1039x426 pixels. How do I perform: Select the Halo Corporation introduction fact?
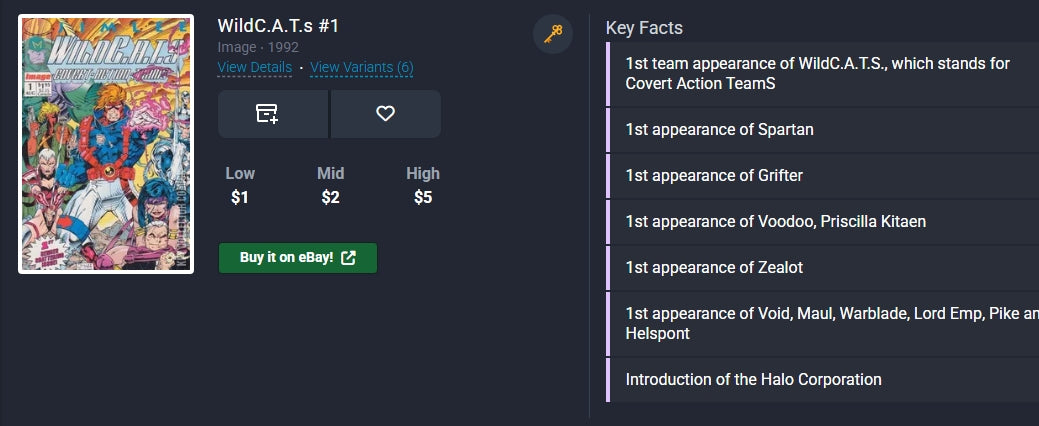click(x=753, y=379)
